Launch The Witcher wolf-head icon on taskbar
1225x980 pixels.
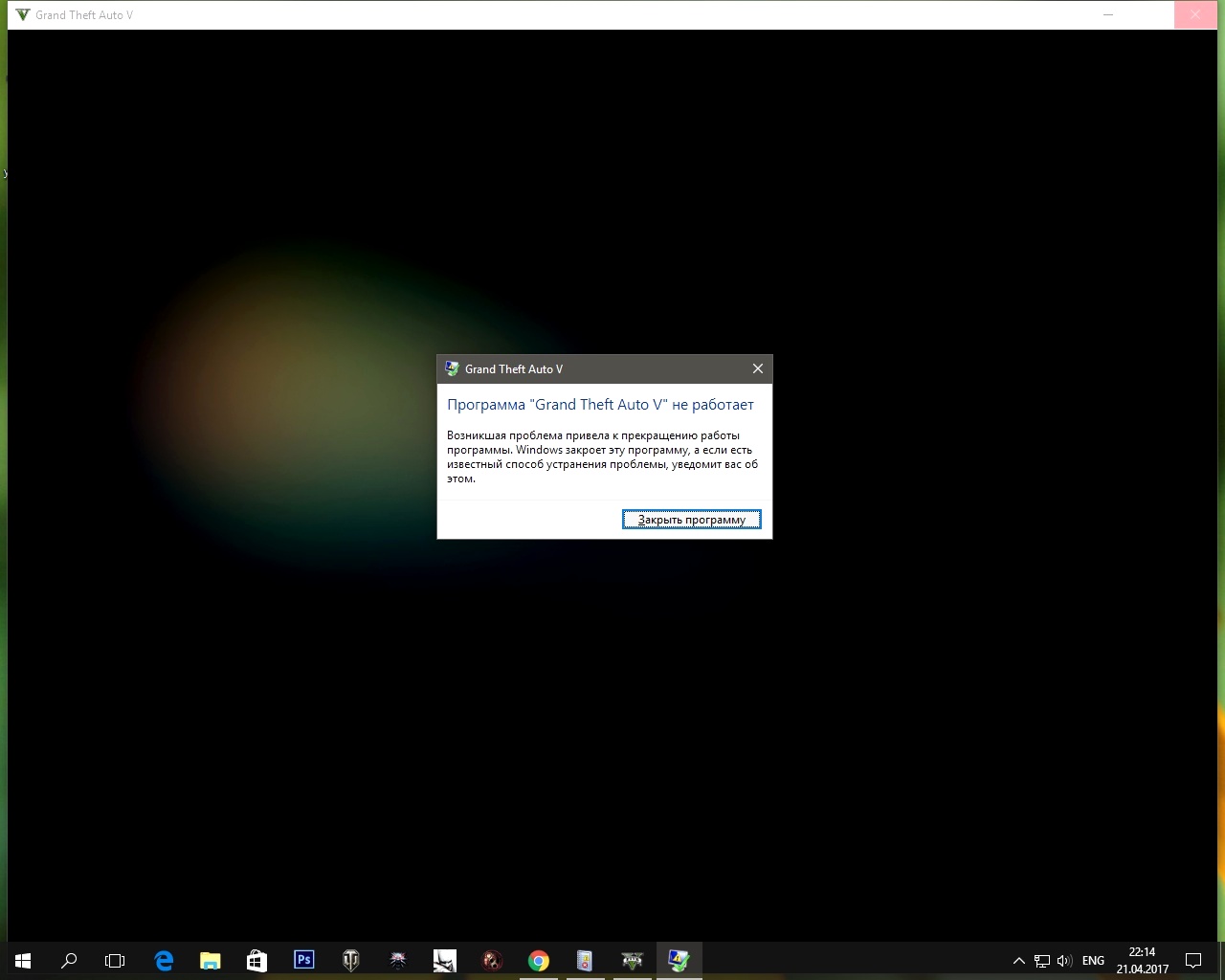click(x=398, y=960)
